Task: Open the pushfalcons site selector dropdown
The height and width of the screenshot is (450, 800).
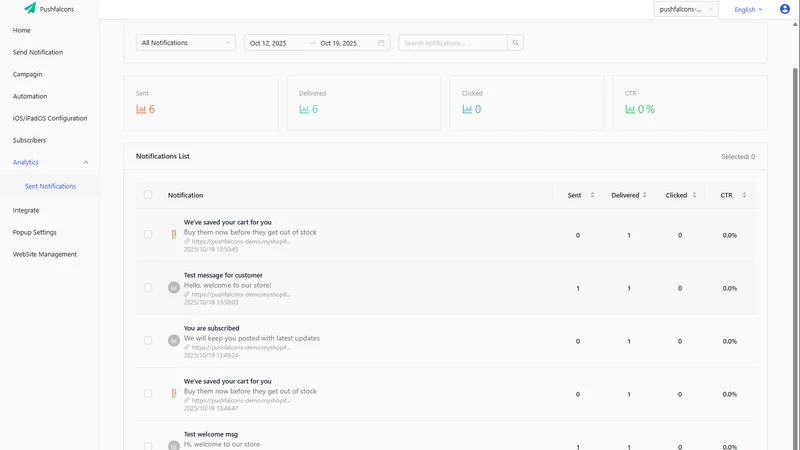Action: pos(686,9)
